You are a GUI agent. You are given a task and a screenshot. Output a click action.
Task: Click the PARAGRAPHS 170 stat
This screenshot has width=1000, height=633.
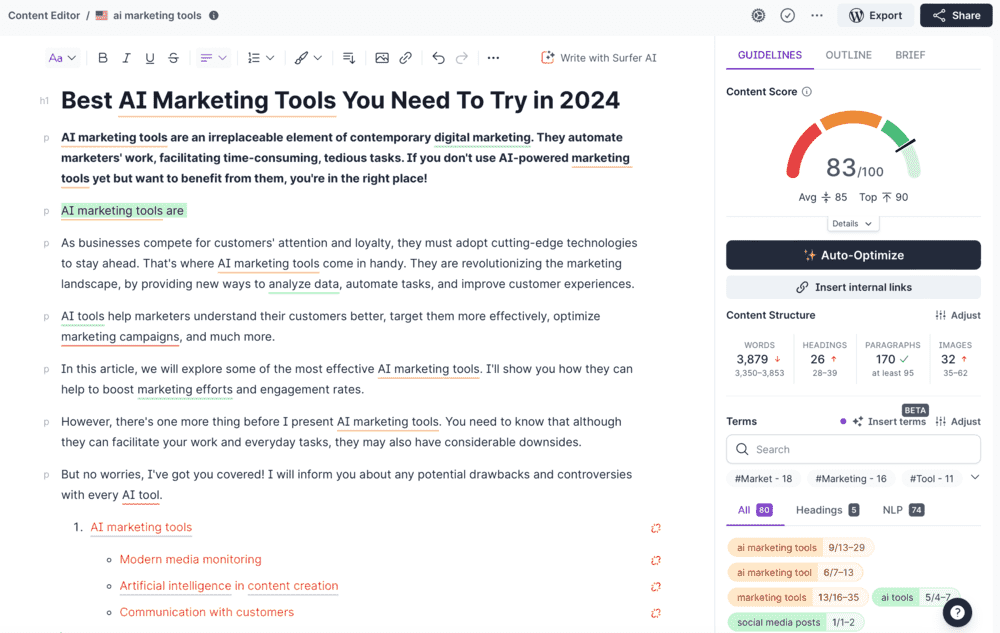point(893,359)
